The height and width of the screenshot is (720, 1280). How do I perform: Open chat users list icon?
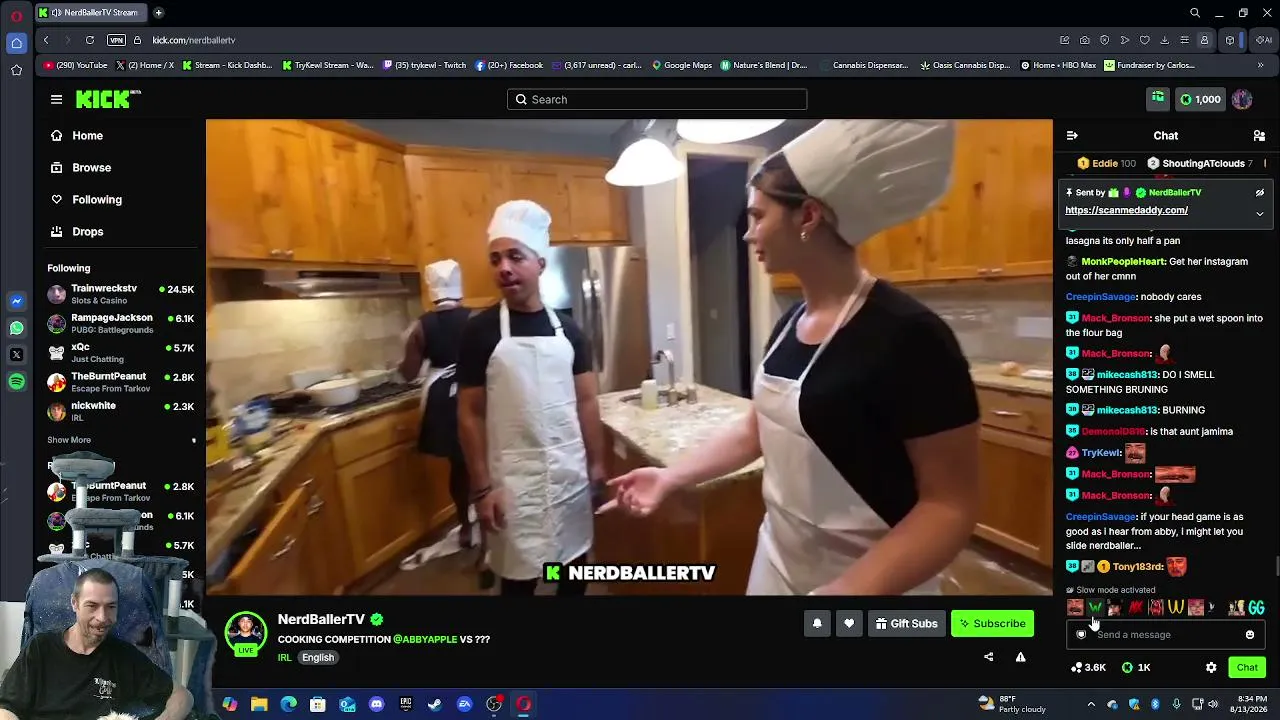coord(1259,136)
